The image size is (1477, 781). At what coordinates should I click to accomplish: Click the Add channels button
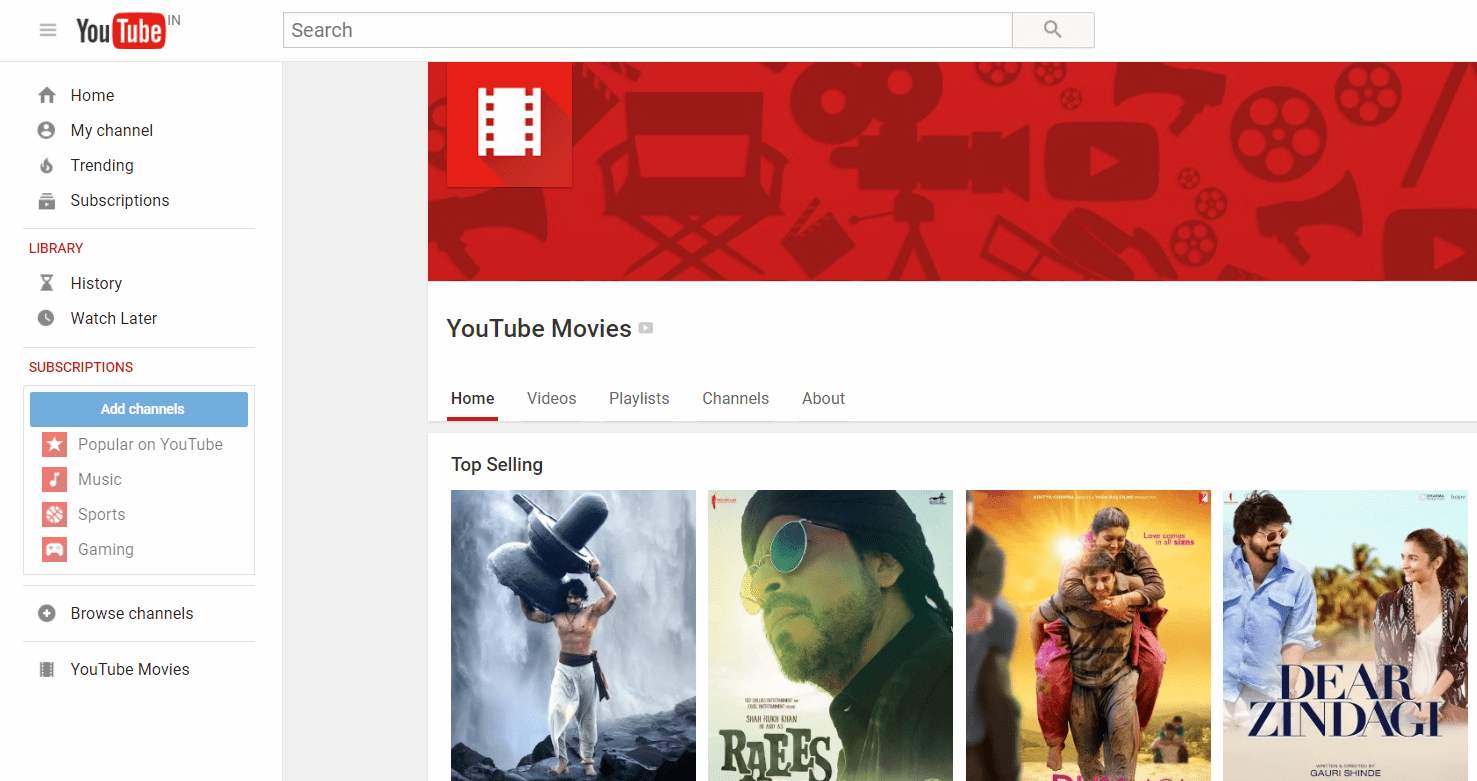[138, 409]
